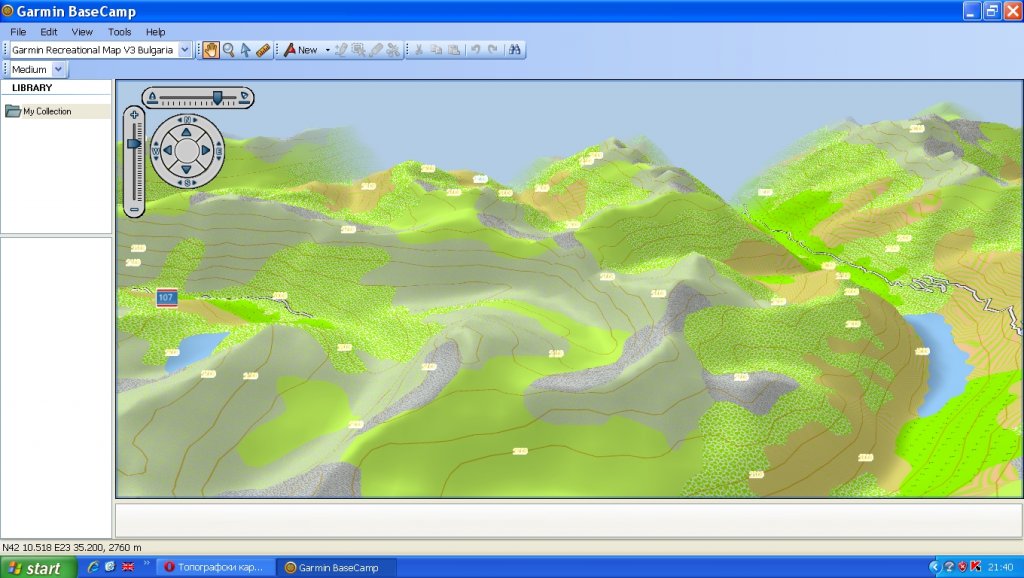Click Internet Explorer quick launch icon
1024x578 pixels.
click(93, 567)
